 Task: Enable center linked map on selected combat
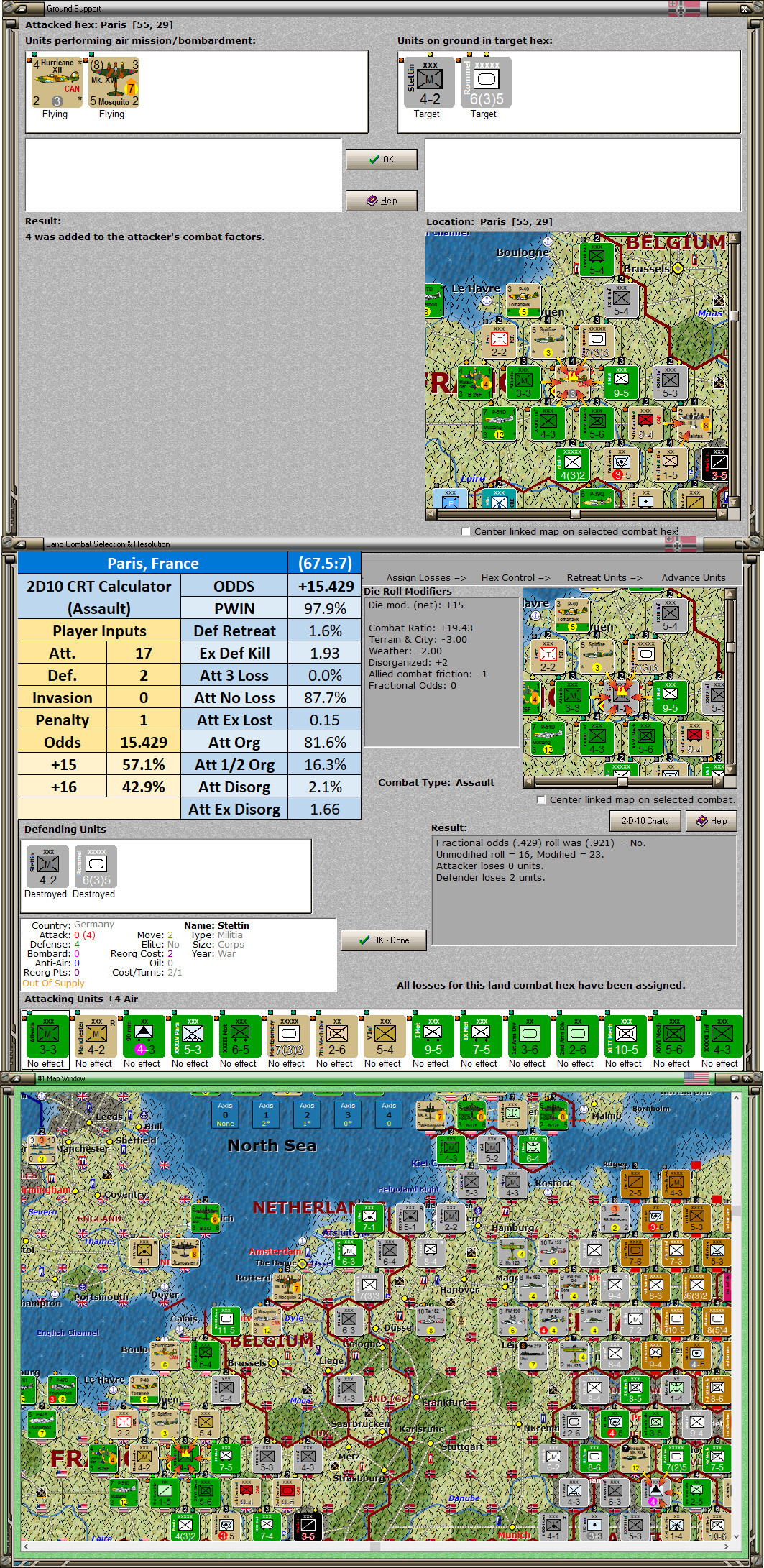point(541,799)
